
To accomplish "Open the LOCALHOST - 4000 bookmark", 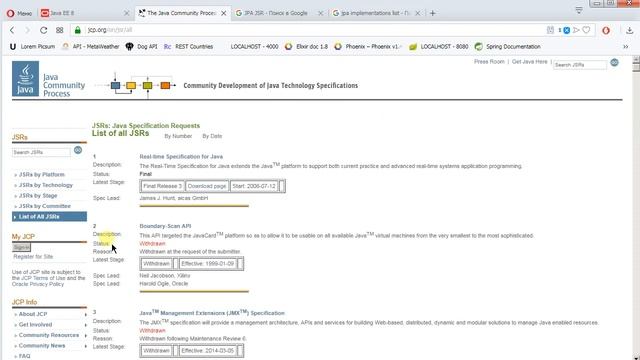I will point(254,47).
